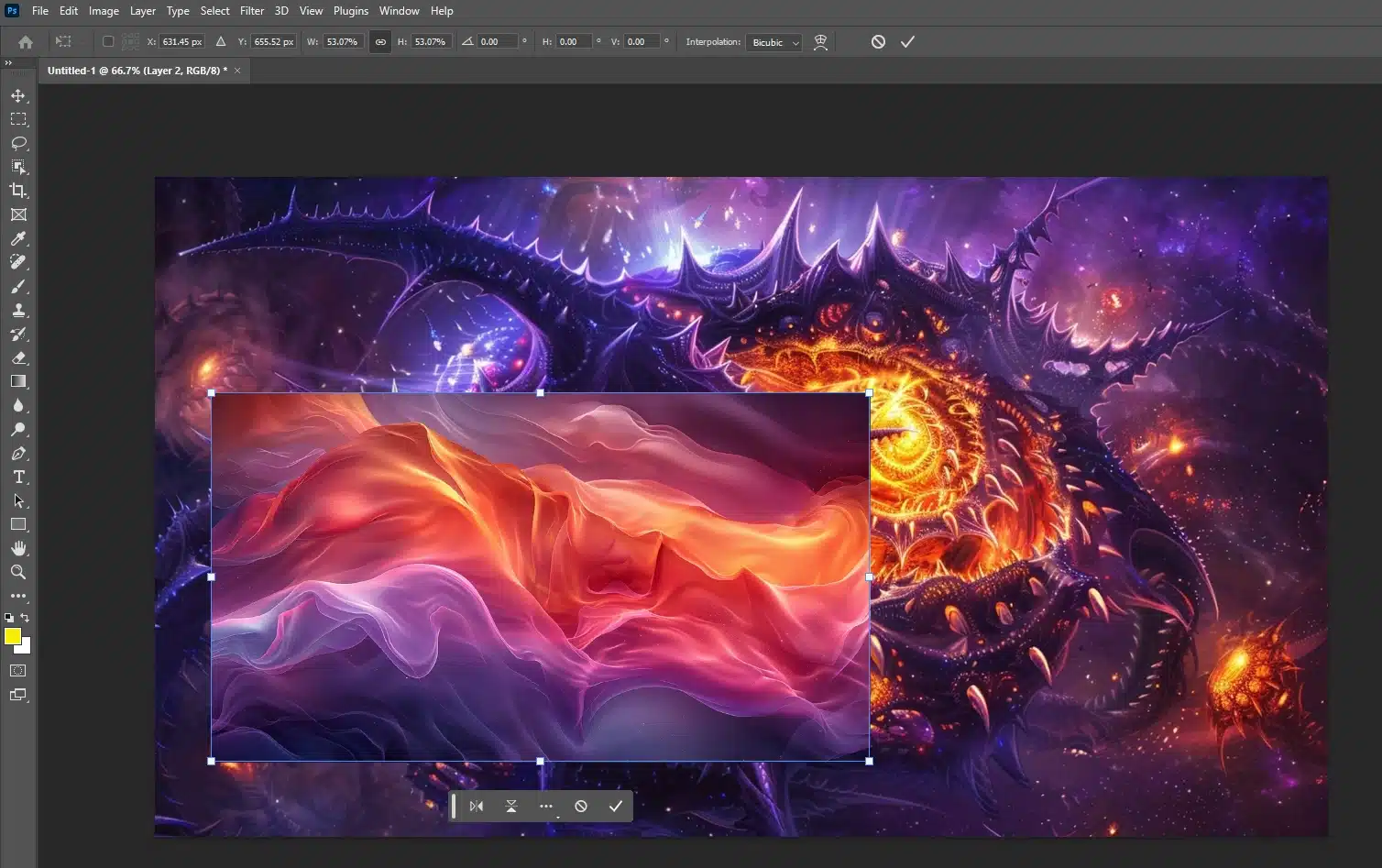
Task: Toggle relative positioning triangle for reference point
Action: [x=221, y=41]
